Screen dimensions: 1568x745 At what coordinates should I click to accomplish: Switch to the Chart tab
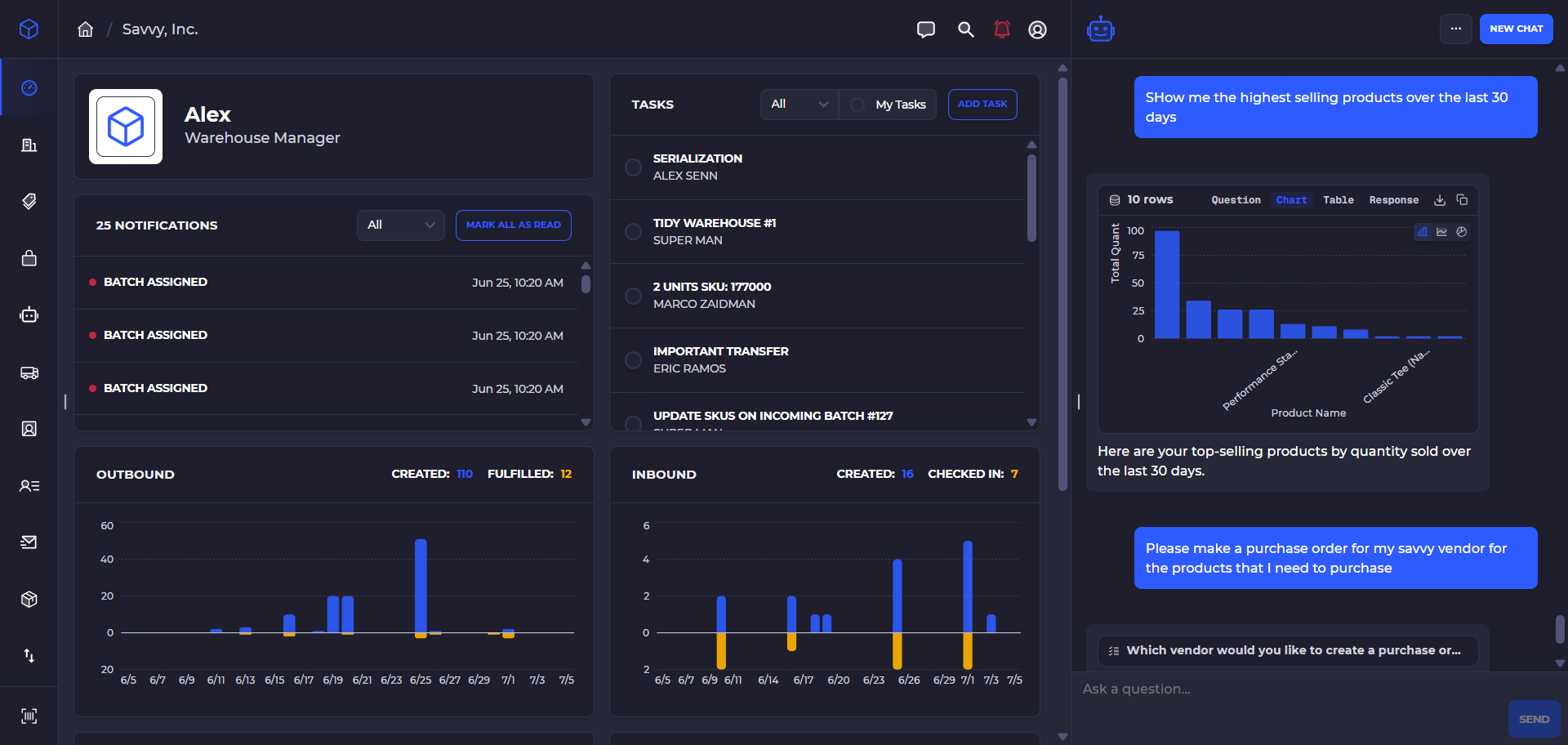tap(1291, 200)
